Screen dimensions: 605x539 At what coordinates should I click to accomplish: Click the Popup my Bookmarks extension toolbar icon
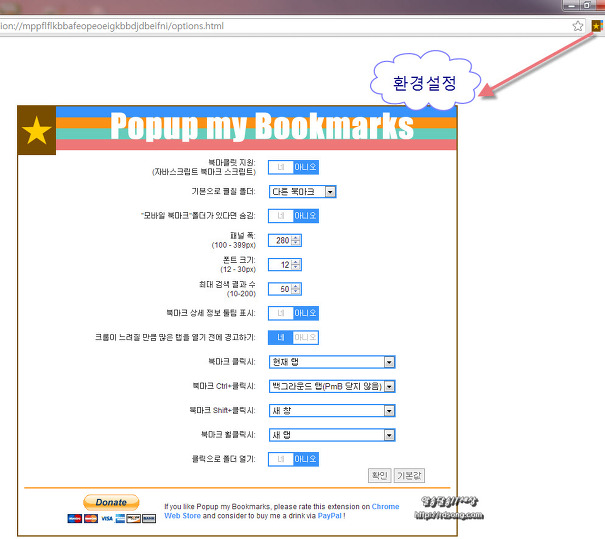[597, 26]
